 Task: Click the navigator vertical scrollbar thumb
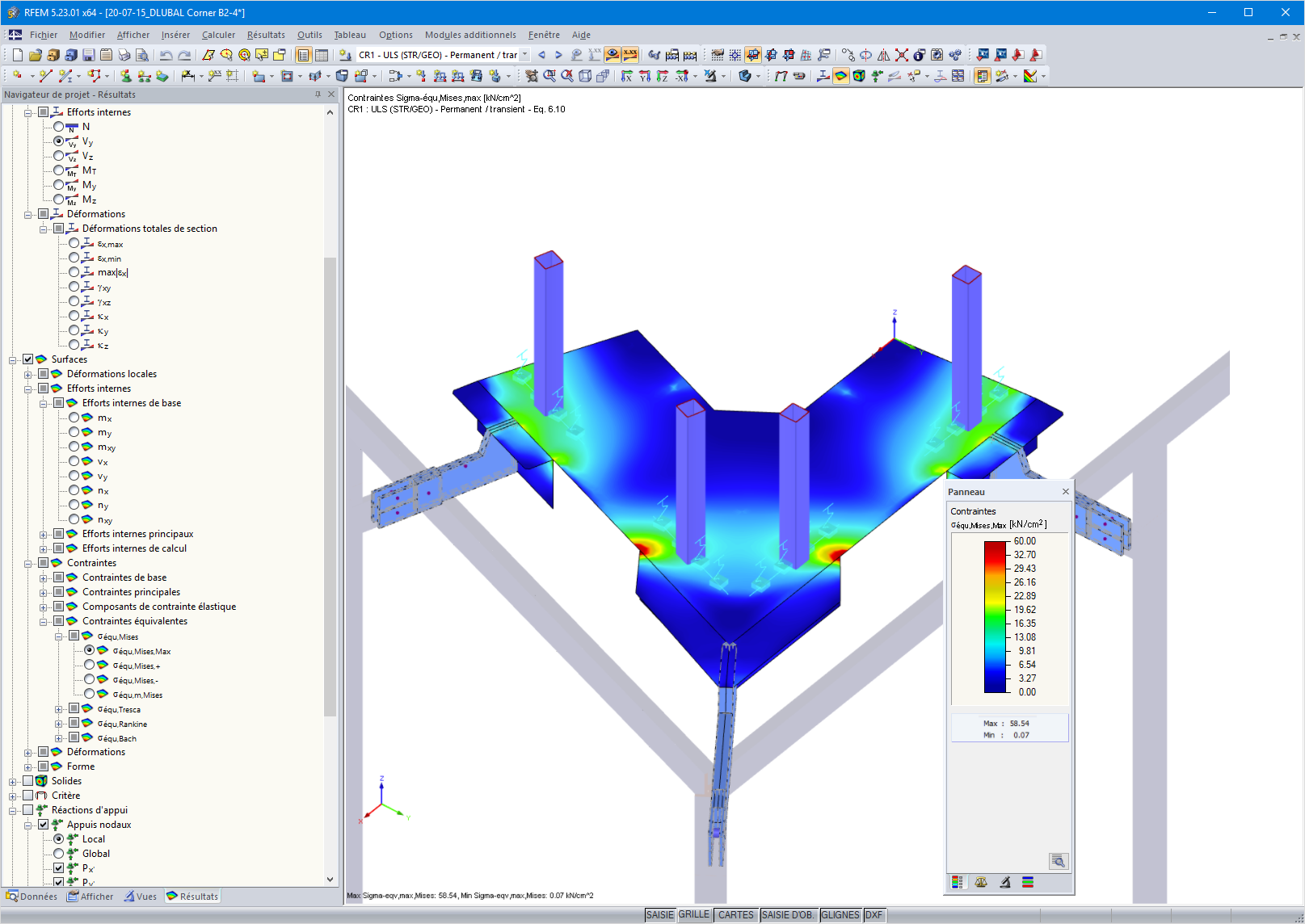(330, 486)
